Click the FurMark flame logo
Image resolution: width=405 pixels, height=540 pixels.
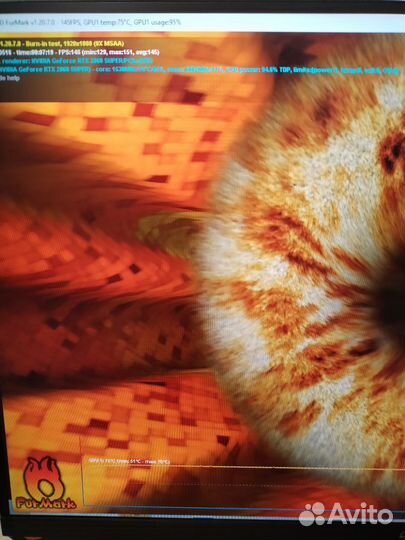tap(44, 477)
